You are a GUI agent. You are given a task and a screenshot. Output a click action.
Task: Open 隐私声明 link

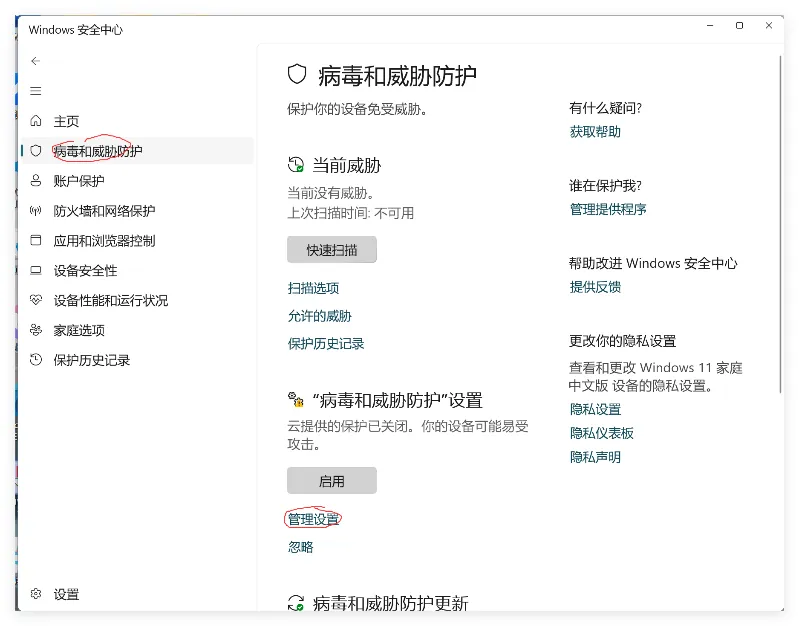pyautogui.click(x=595, y=457)
